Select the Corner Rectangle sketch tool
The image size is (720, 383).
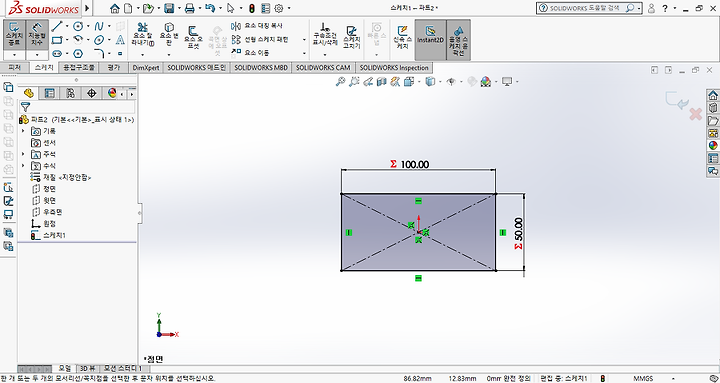coord(57,40)
